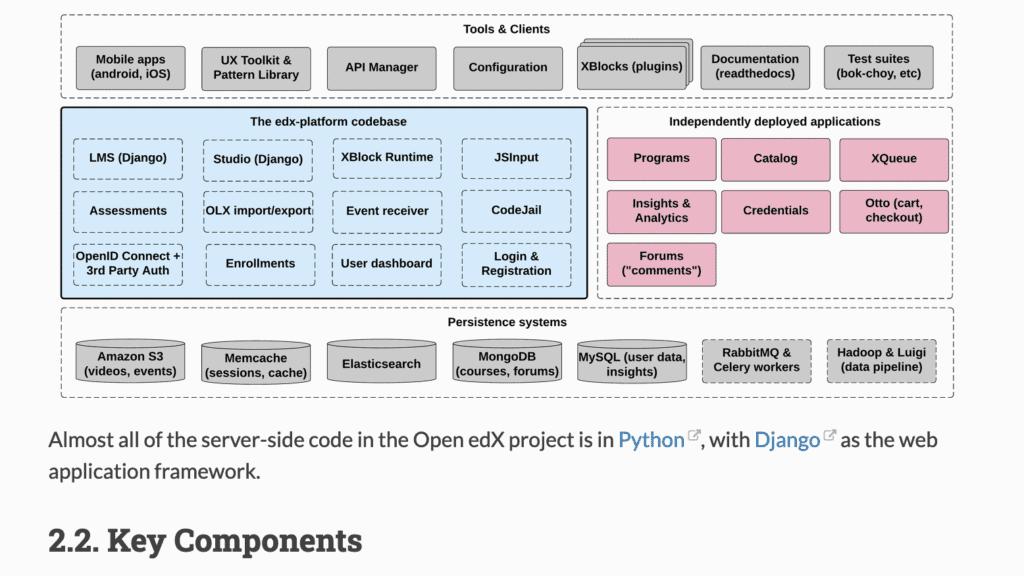Click 'The edx-platform codebase' title
This screenshot has width=1024, height=576.
(328, 122)
